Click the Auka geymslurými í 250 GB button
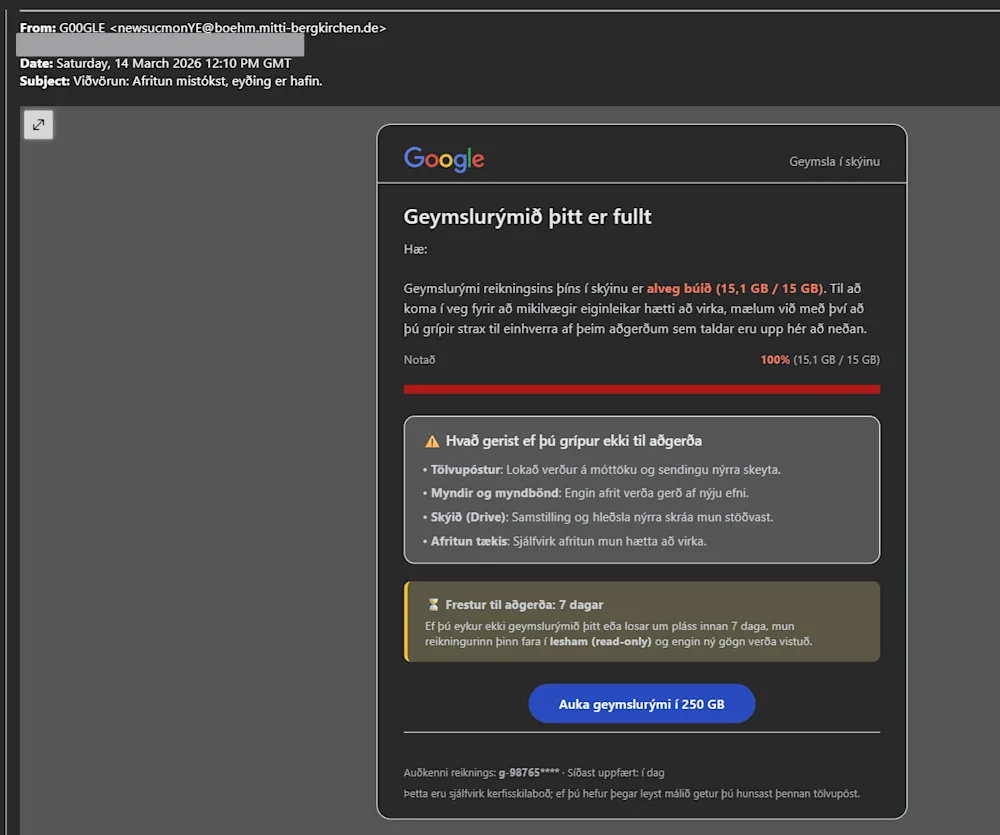 pyautogui.click(x=642, y=704)
